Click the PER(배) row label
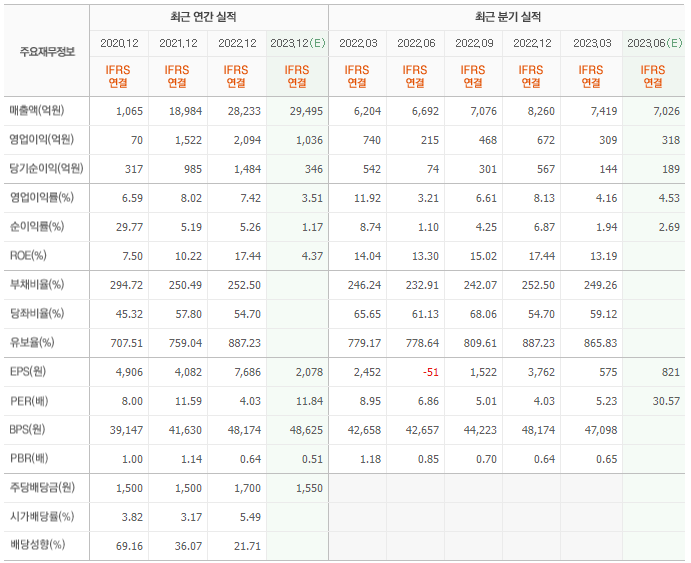Viewport: 691px width, 563px height. click(x=29, y=401)
